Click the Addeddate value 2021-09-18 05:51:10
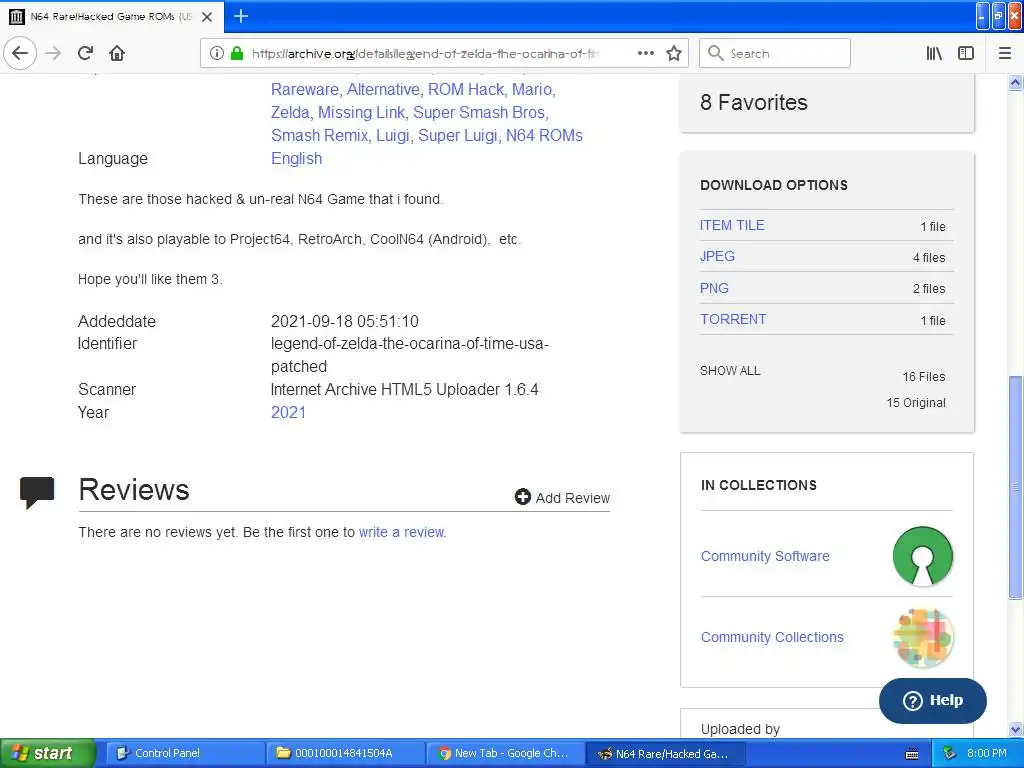1024x768 pixels. coord(345,321)
